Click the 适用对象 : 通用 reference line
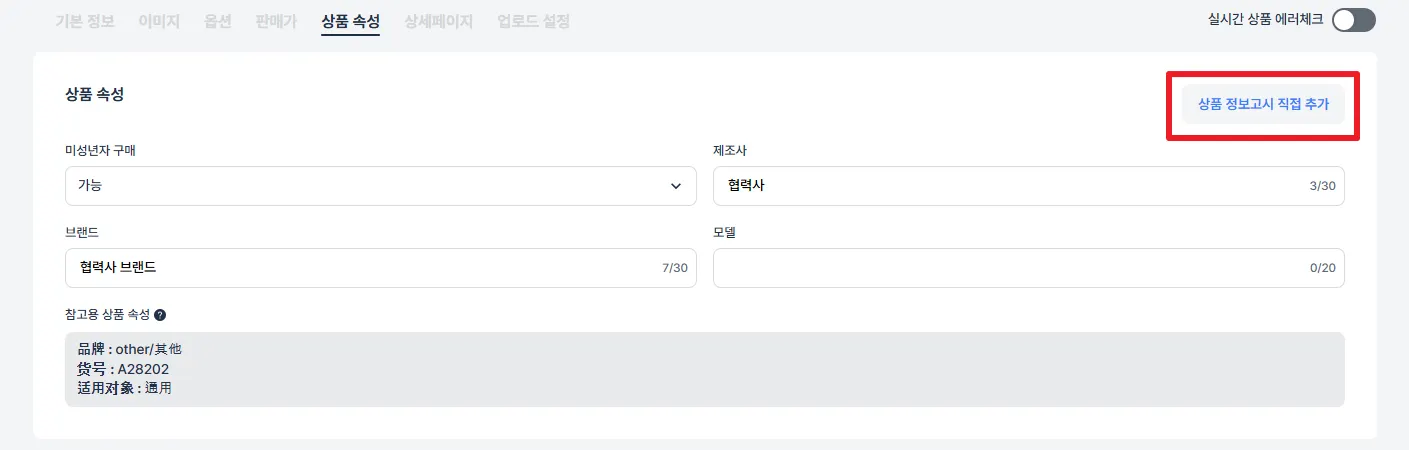The image size is (1409, 450). point(124,388)
